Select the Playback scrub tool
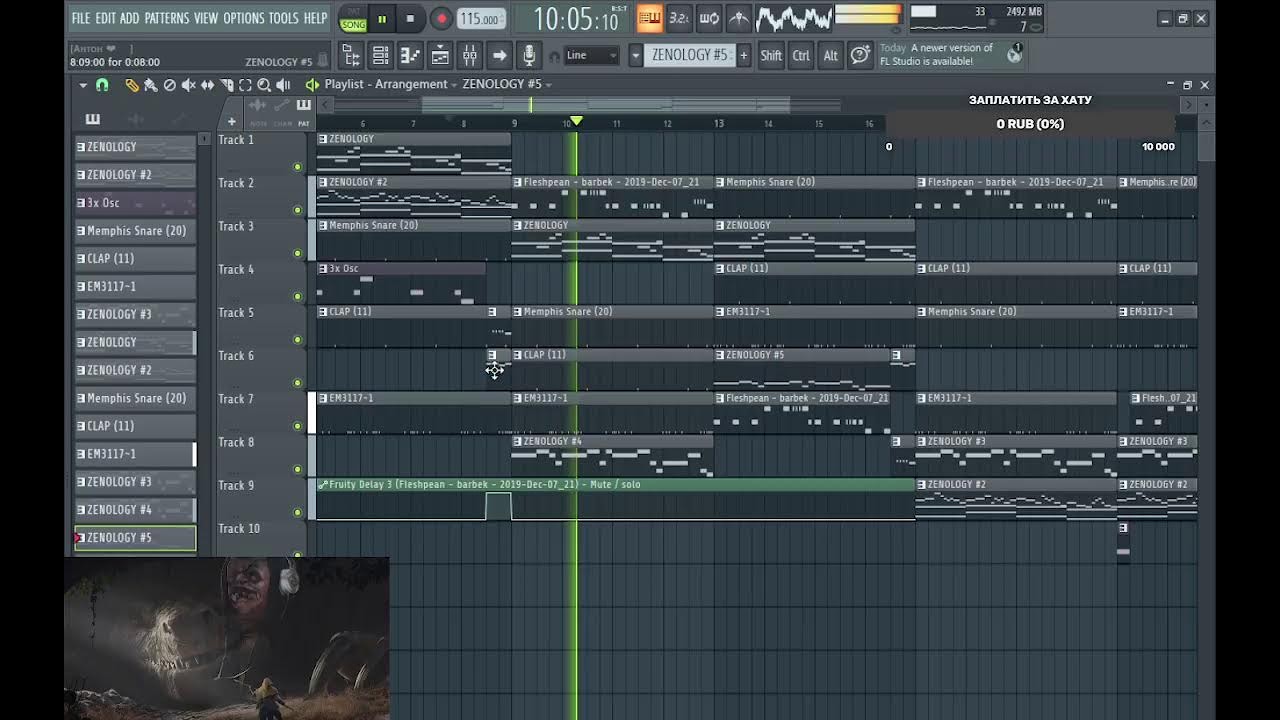 [283, 85]
